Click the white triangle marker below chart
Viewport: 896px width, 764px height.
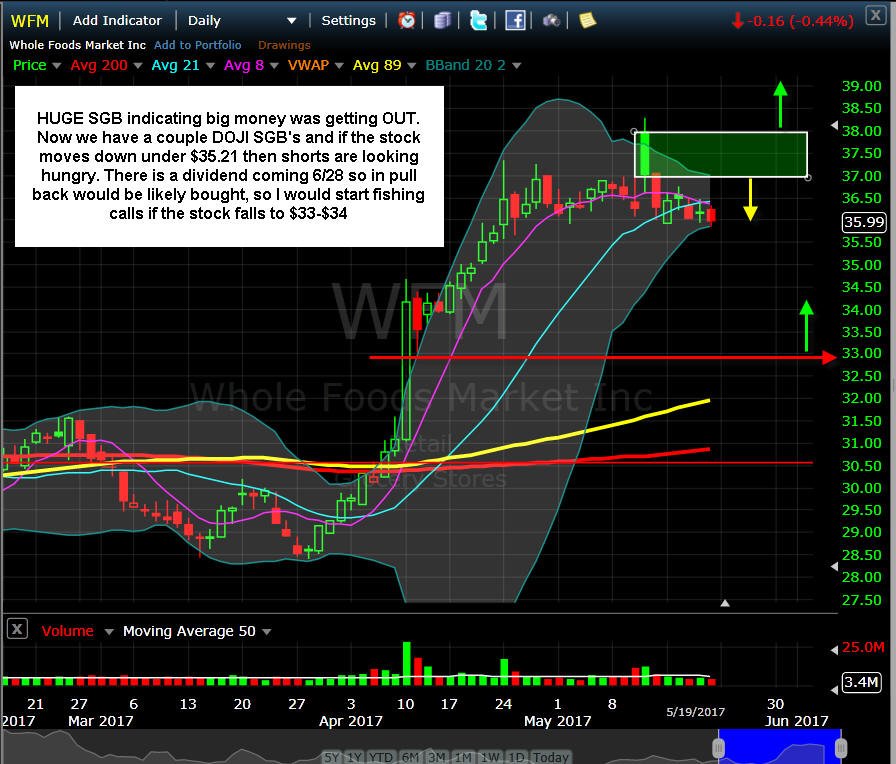click(725, 603)
